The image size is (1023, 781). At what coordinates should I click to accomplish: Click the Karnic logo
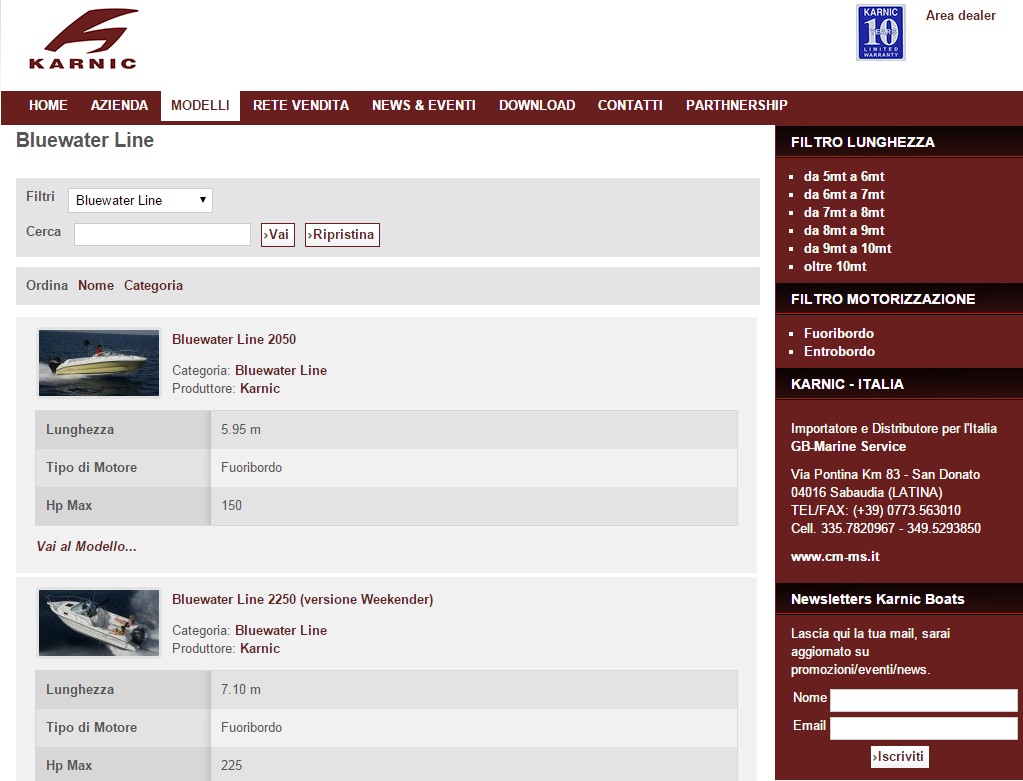[x=83, y=38]
